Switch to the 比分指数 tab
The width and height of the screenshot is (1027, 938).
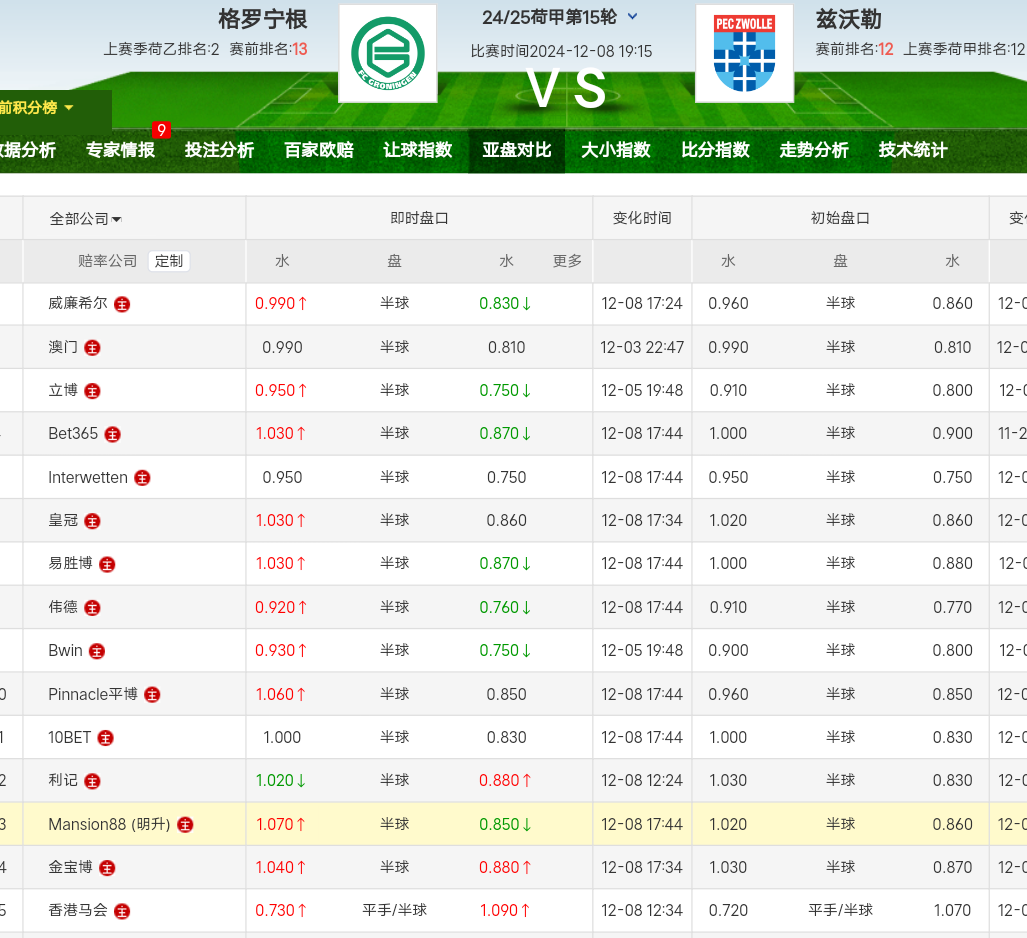coord(715,150)
